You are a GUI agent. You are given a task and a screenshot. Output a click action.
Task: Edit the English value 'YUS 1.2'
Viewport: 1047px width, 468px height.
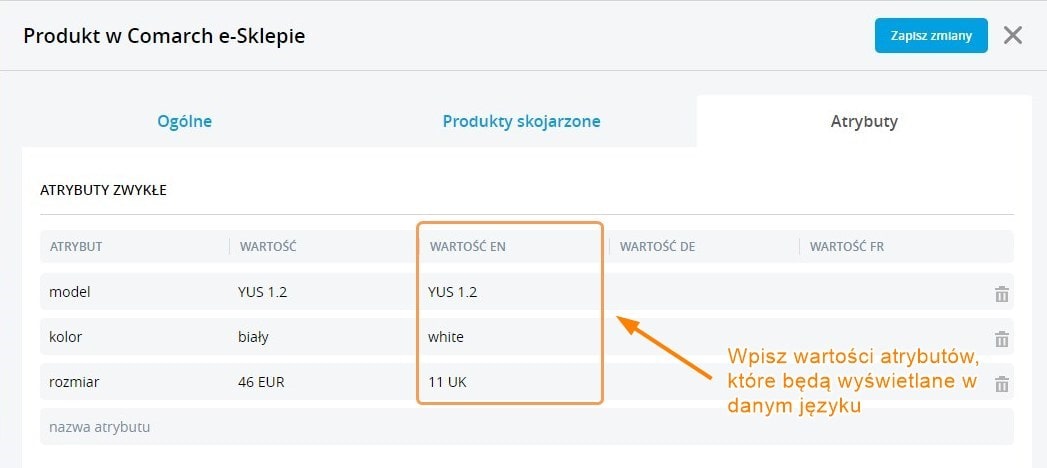point(453,292)
